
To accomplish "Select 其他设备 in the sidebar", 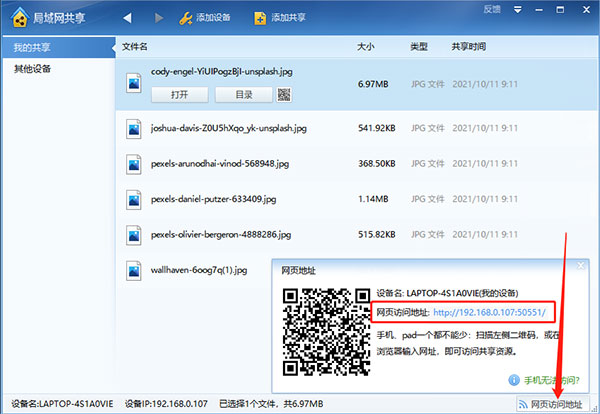I will click(x=32, y=69).
